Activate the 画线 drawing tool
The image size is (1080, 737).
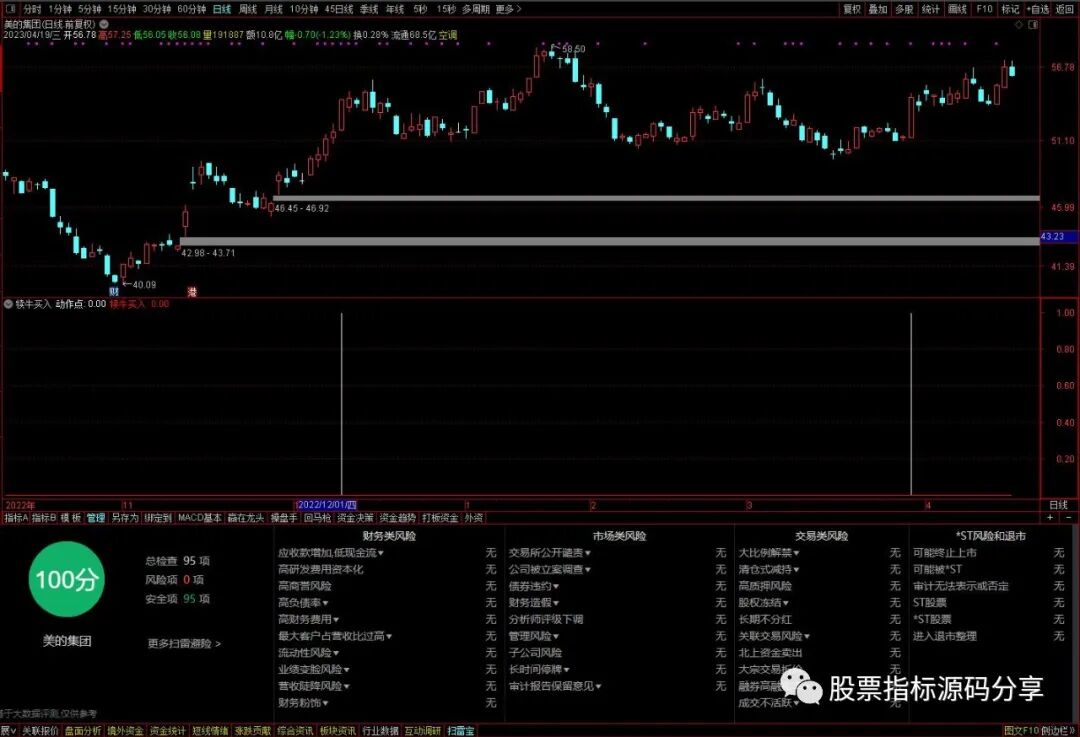pos(957,9)
